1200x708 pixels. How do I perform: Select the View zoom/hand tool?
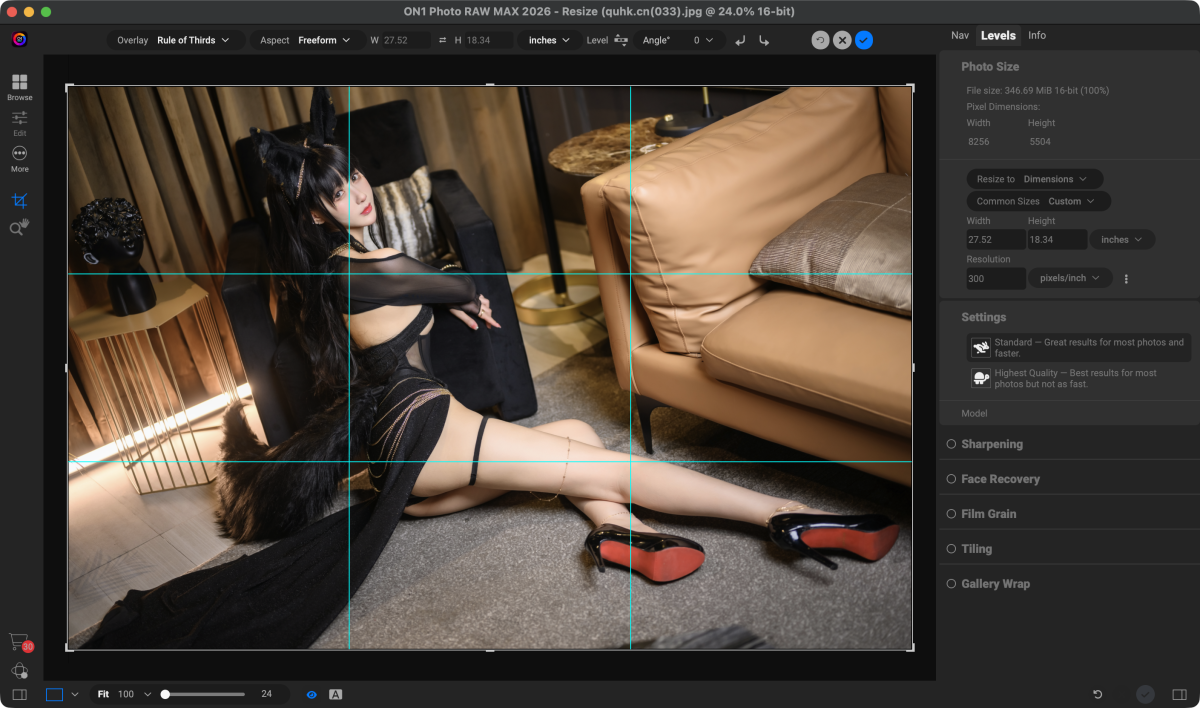(19, 228)
